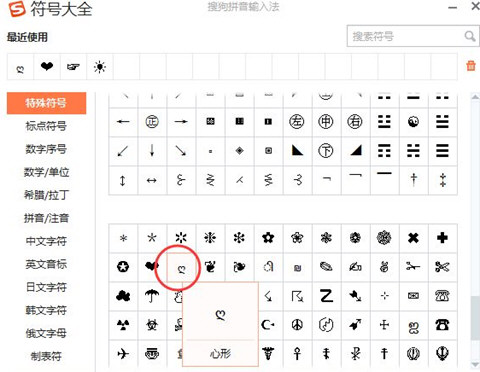Insert the left arrow symbol
The height and width of the screenshot is (372, 480).
pos(123,122)
